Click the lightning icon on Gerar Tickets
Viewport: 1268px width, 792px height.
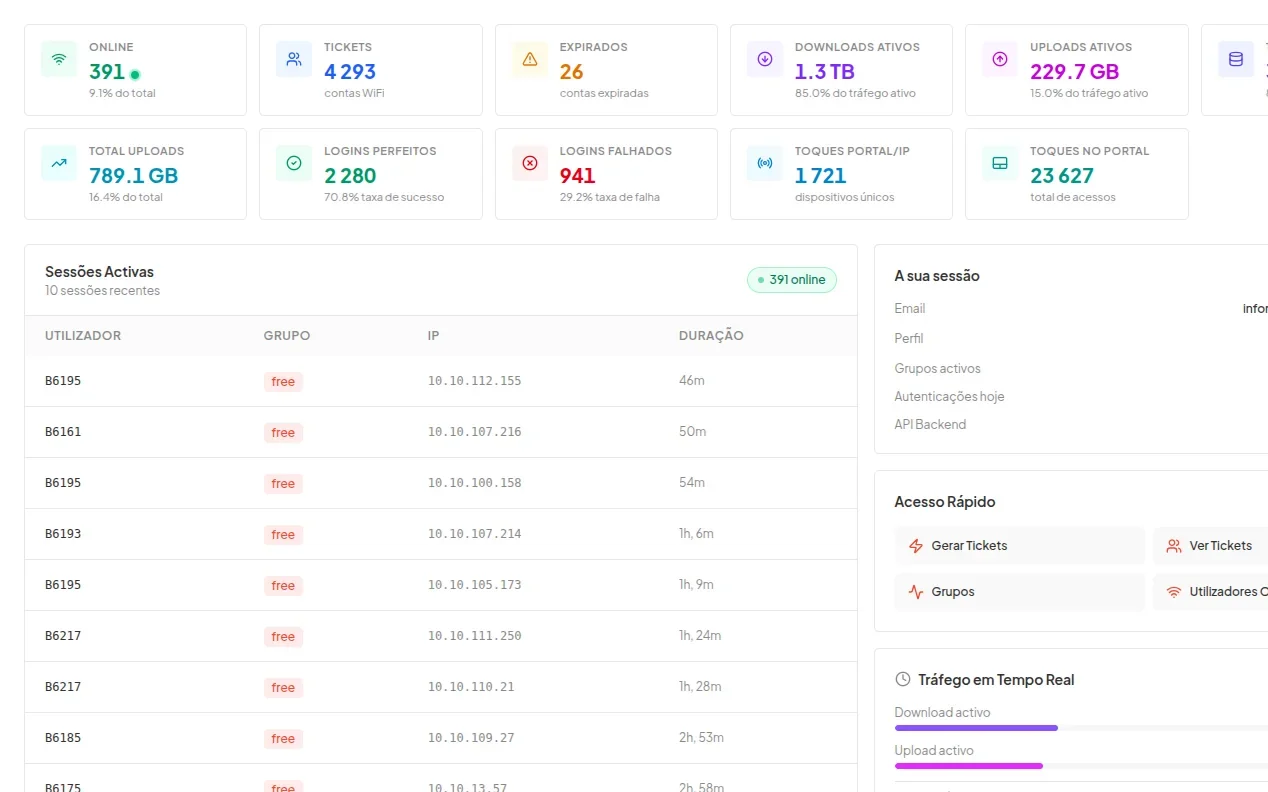(x=916, y=546)
